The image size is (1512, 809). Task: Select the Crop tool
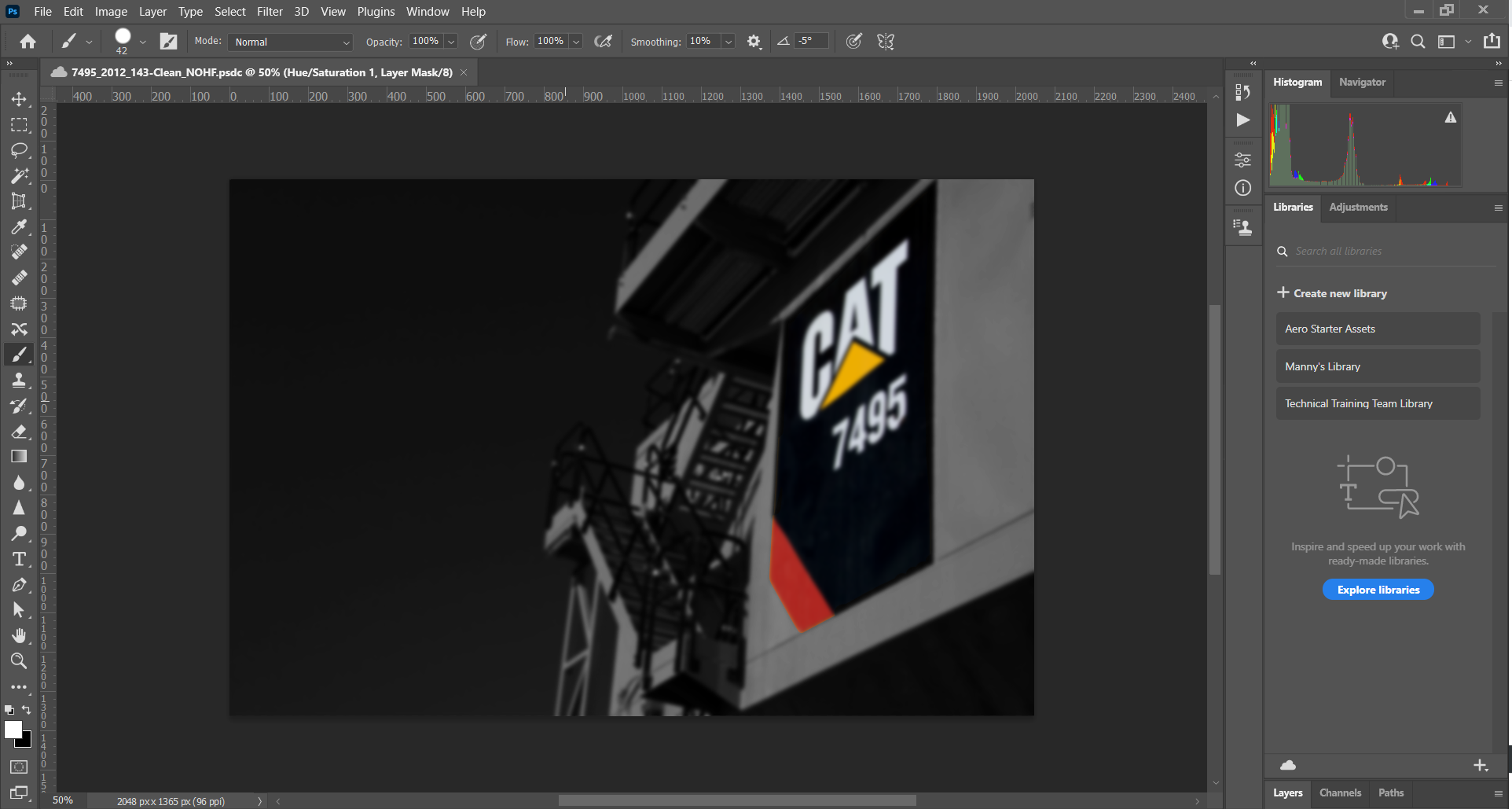click(x=19, y=201)
